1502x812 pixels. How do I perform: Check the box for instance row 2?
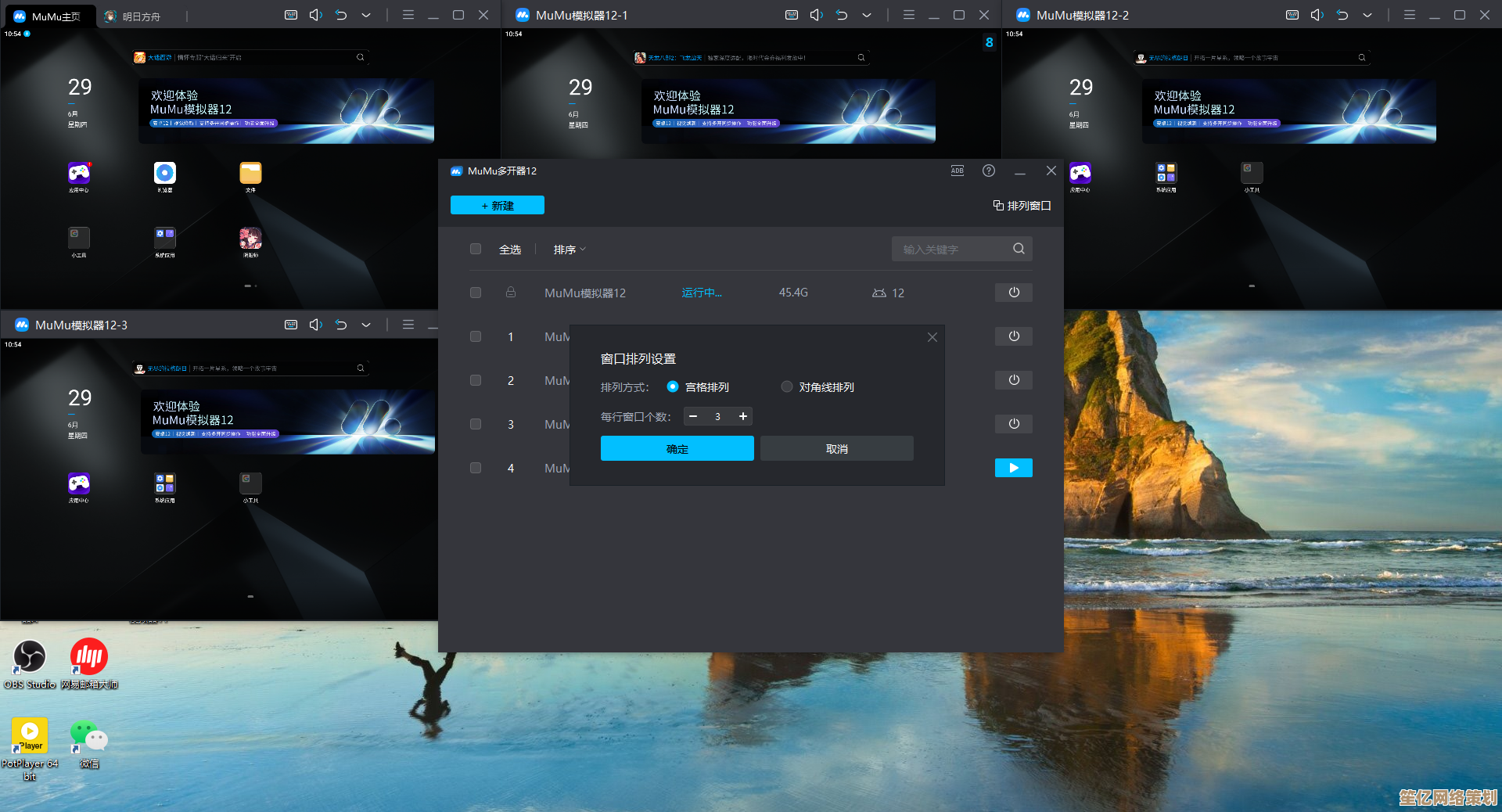(x=476, y=380)
